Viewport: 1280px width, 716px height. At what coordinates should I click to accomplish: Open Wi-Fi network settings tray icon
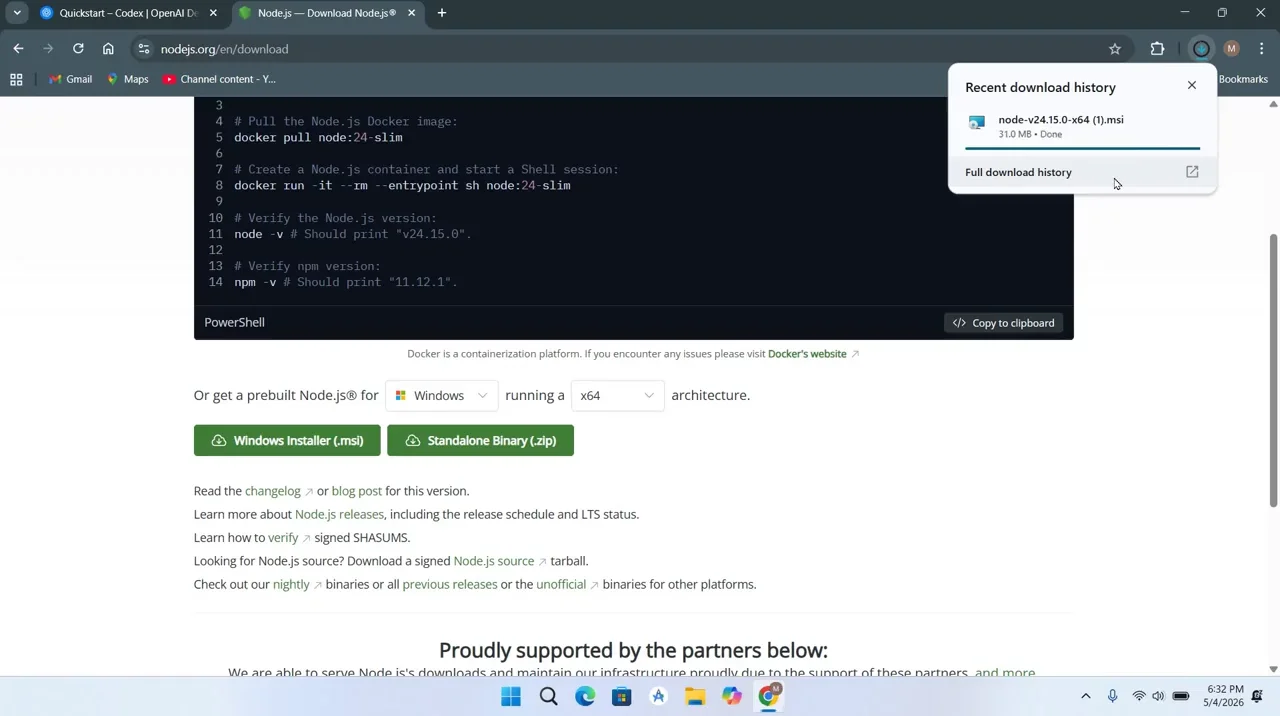pyautogui.click(x=1138, y=696)
